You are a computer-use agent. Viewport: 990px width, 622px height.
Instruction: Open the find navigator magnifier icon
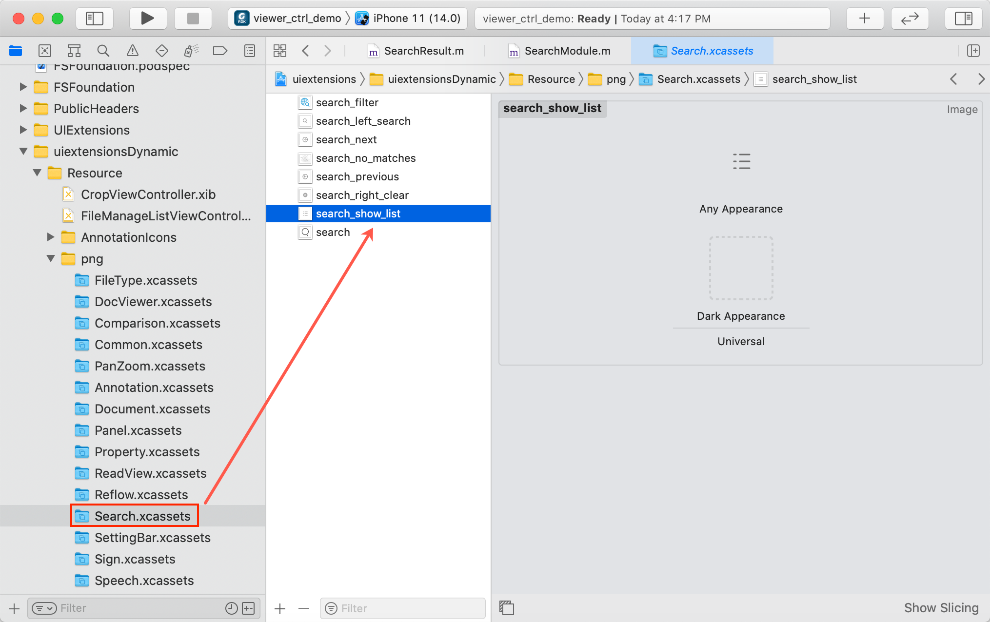click(103, 51)
